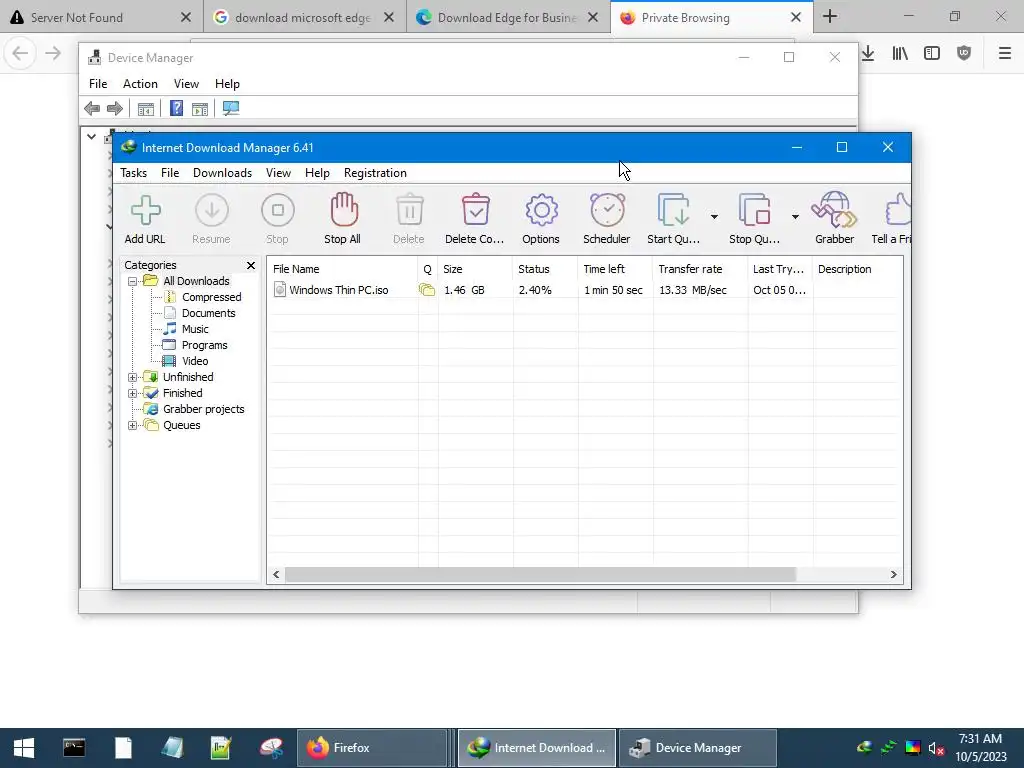Open the Scheduler clock icon

pos(607,210)
